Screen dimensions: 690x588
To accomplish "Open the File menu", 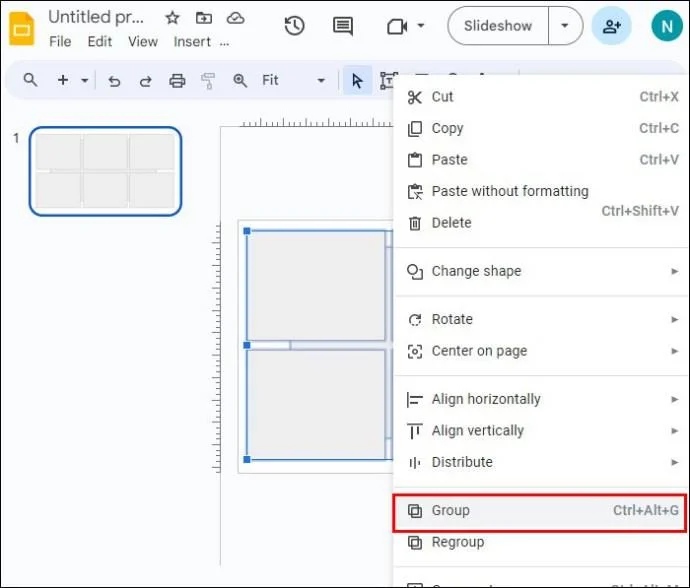I will [x=60, y=42].
